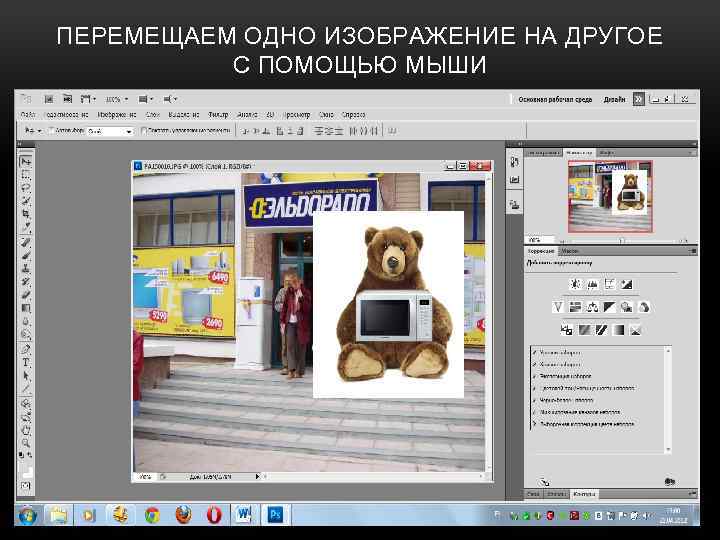Enable the Автовыбор checkbox
720x540 pixels.
point(51,131)
